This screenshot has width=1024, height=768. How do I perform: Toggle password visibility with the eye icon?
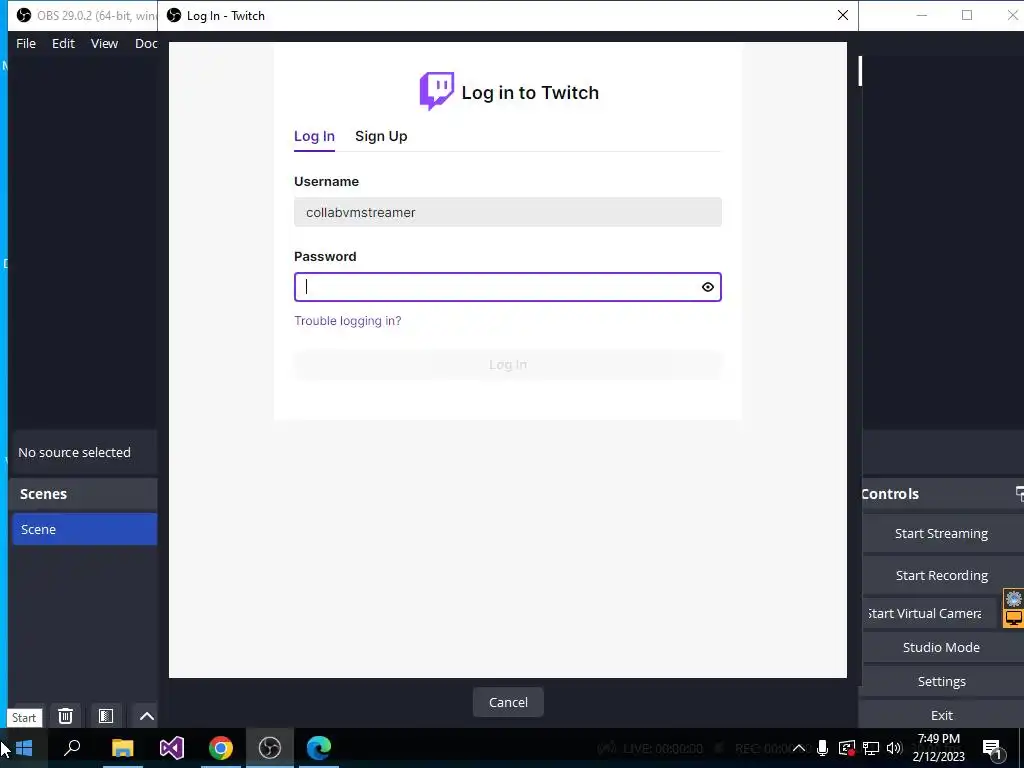[x=707, y=287]
